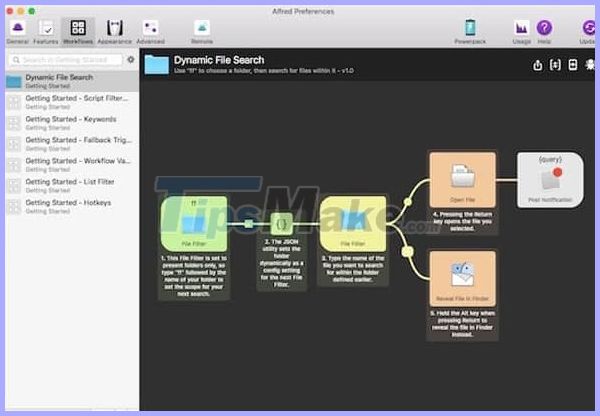Click note 5 about holding the Alt key

pyautogui.click(x=463, y=324)
